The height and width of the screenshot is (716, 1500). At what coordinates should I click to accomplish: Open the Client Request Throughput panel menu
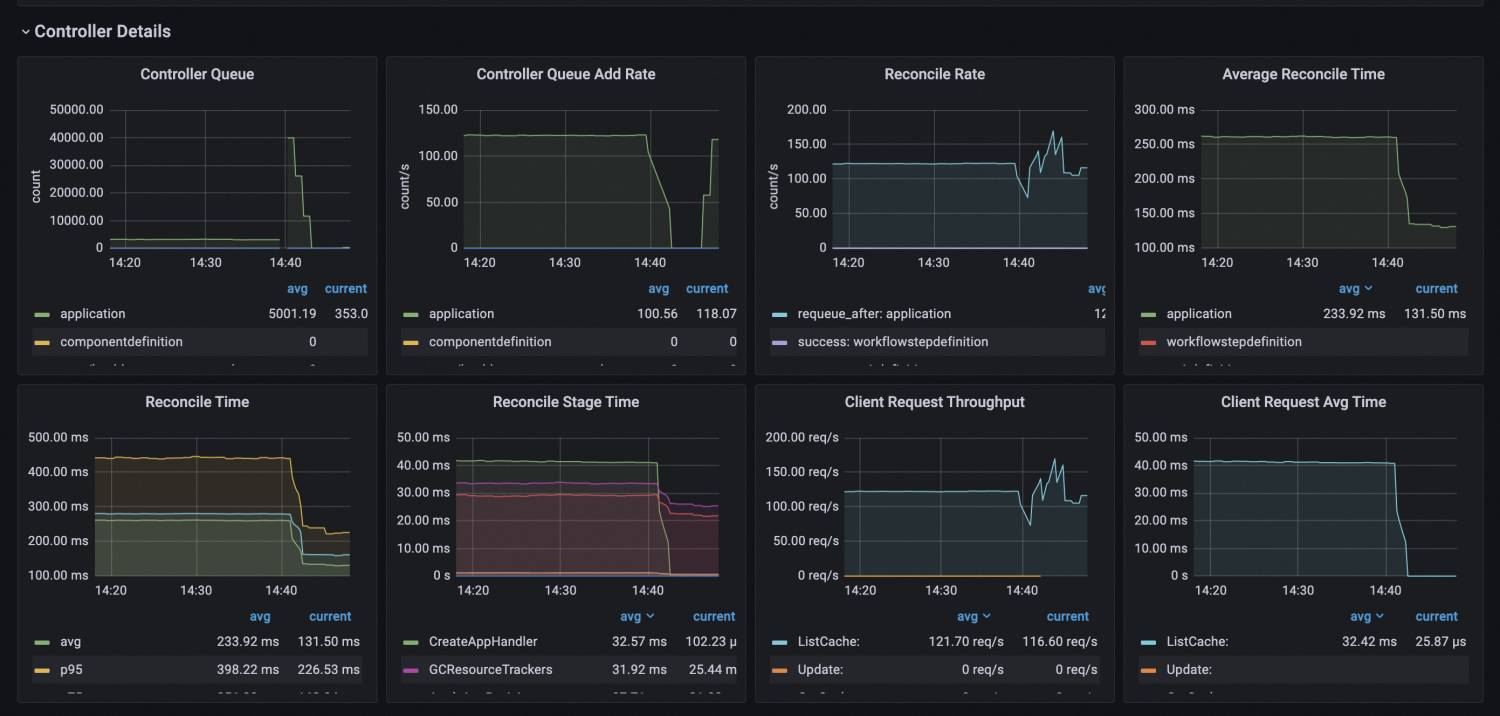click(934, 402)
